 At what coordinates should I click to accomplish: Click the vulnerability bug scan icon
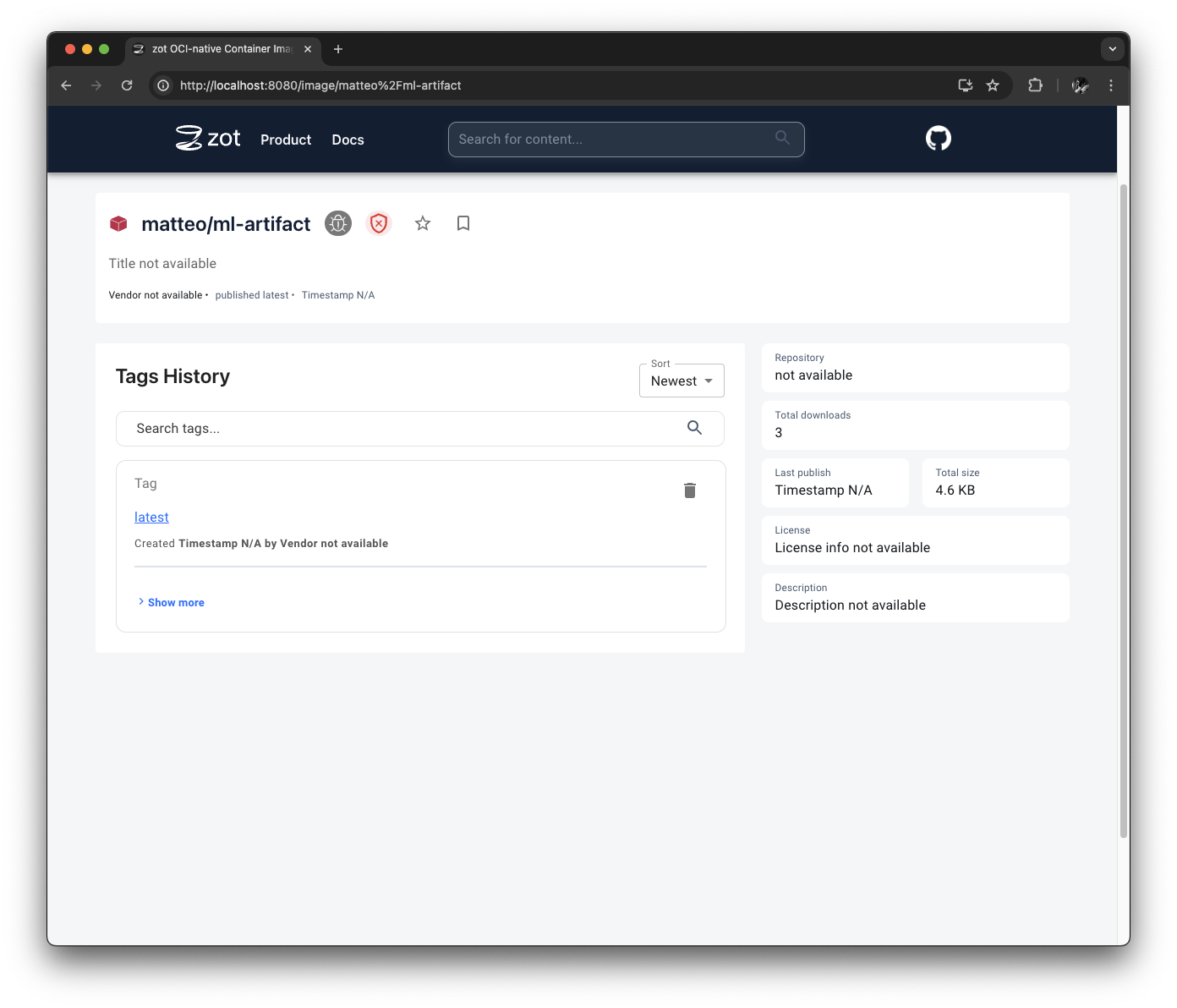(338, 223)
